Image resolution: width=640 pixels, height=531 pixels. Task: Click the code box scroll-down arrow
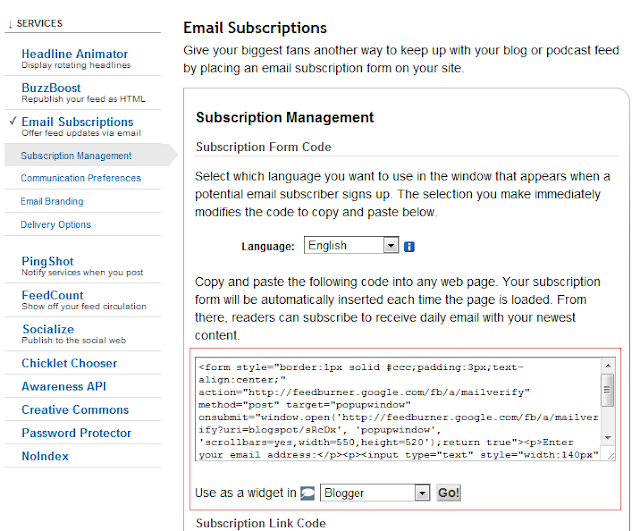[x=607, y=452]
